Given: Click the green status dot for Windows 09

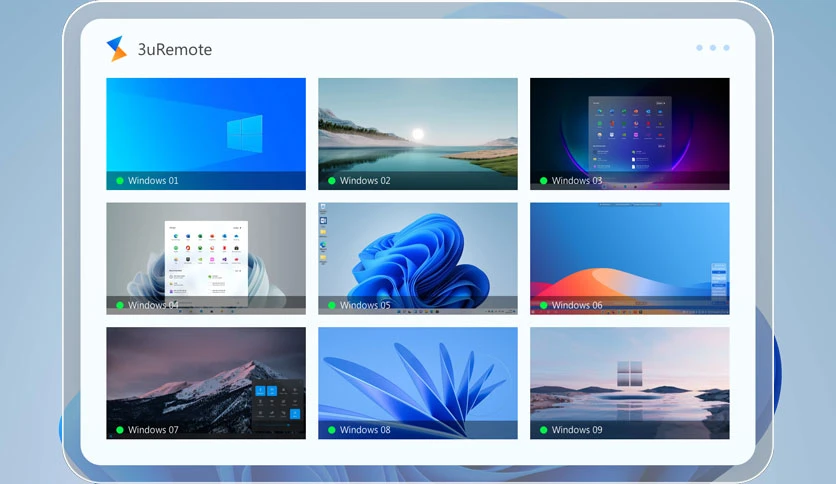Looking at the screenshot, I should click(544, 430).
